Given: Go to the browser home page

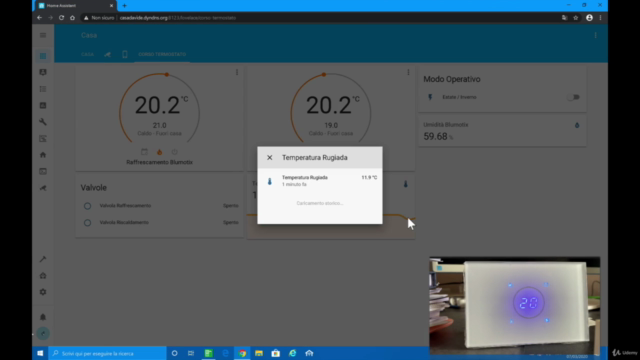Looking at the screenshot, I should click(72, 18).
